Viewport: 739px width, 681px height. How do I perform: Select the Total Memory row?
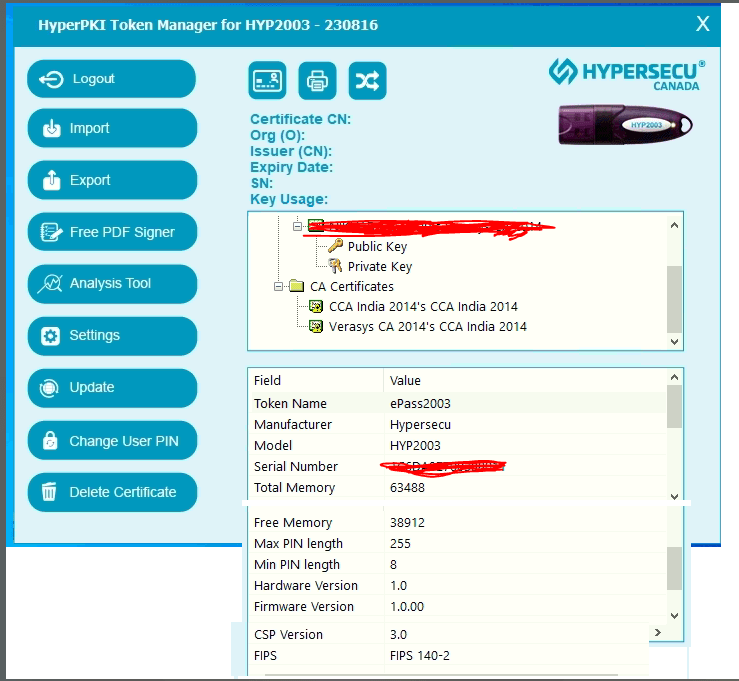(x=458, y=487)
